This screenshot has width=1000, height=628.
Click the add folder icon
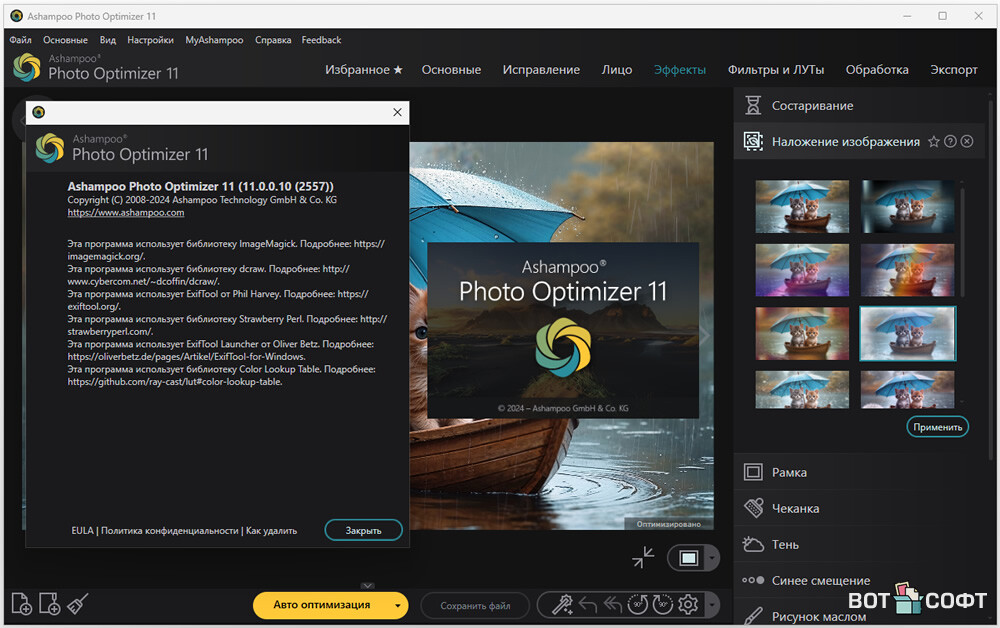[50, 604]
